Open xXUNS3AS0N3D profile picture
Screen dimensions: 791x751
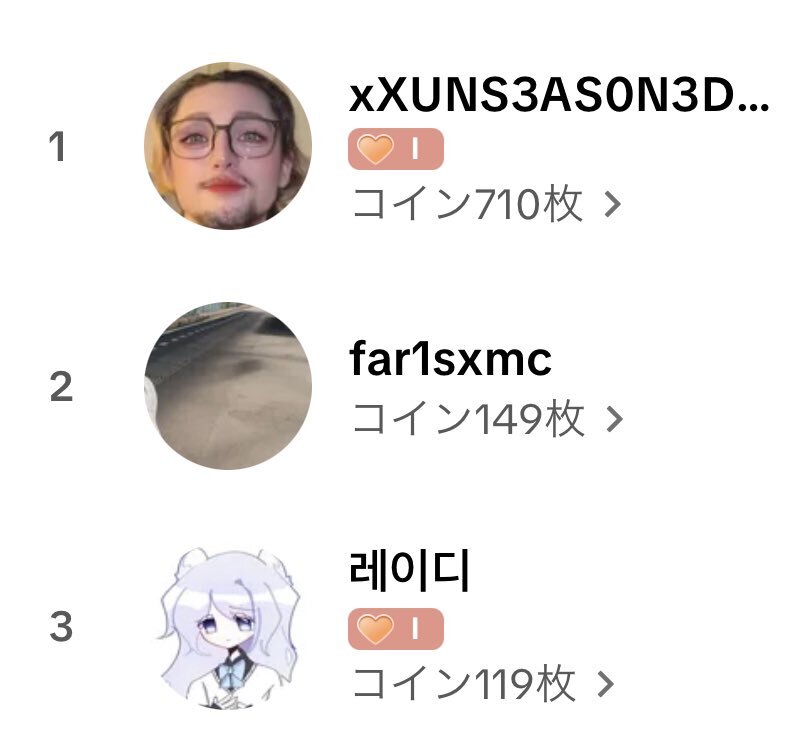tap(228, 146)
